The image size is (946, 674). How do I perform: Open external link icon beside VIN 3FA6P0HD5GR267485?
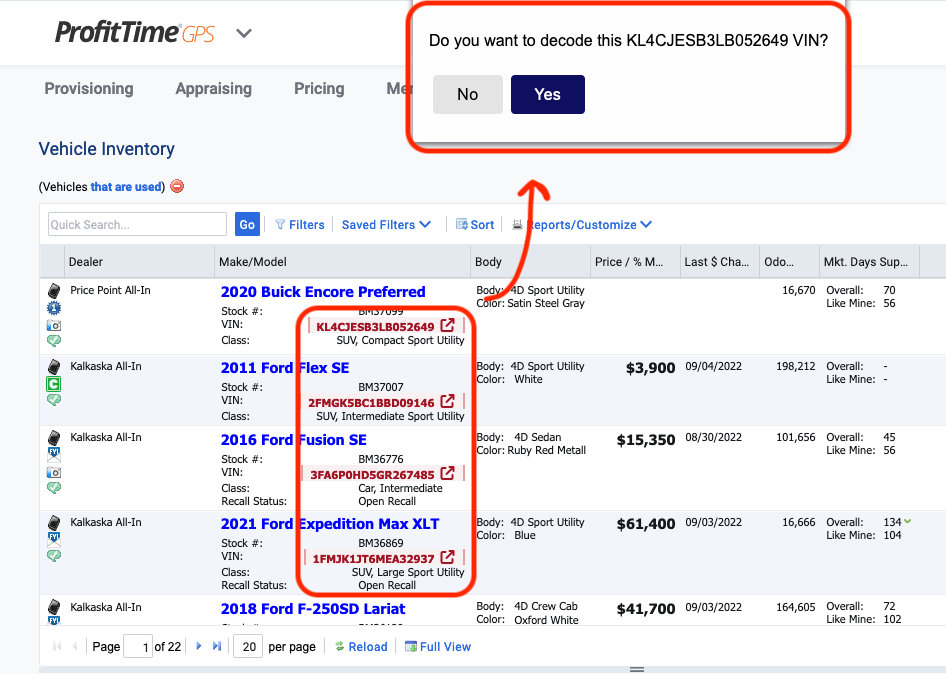pyautogui.click(x=447, y=473)
